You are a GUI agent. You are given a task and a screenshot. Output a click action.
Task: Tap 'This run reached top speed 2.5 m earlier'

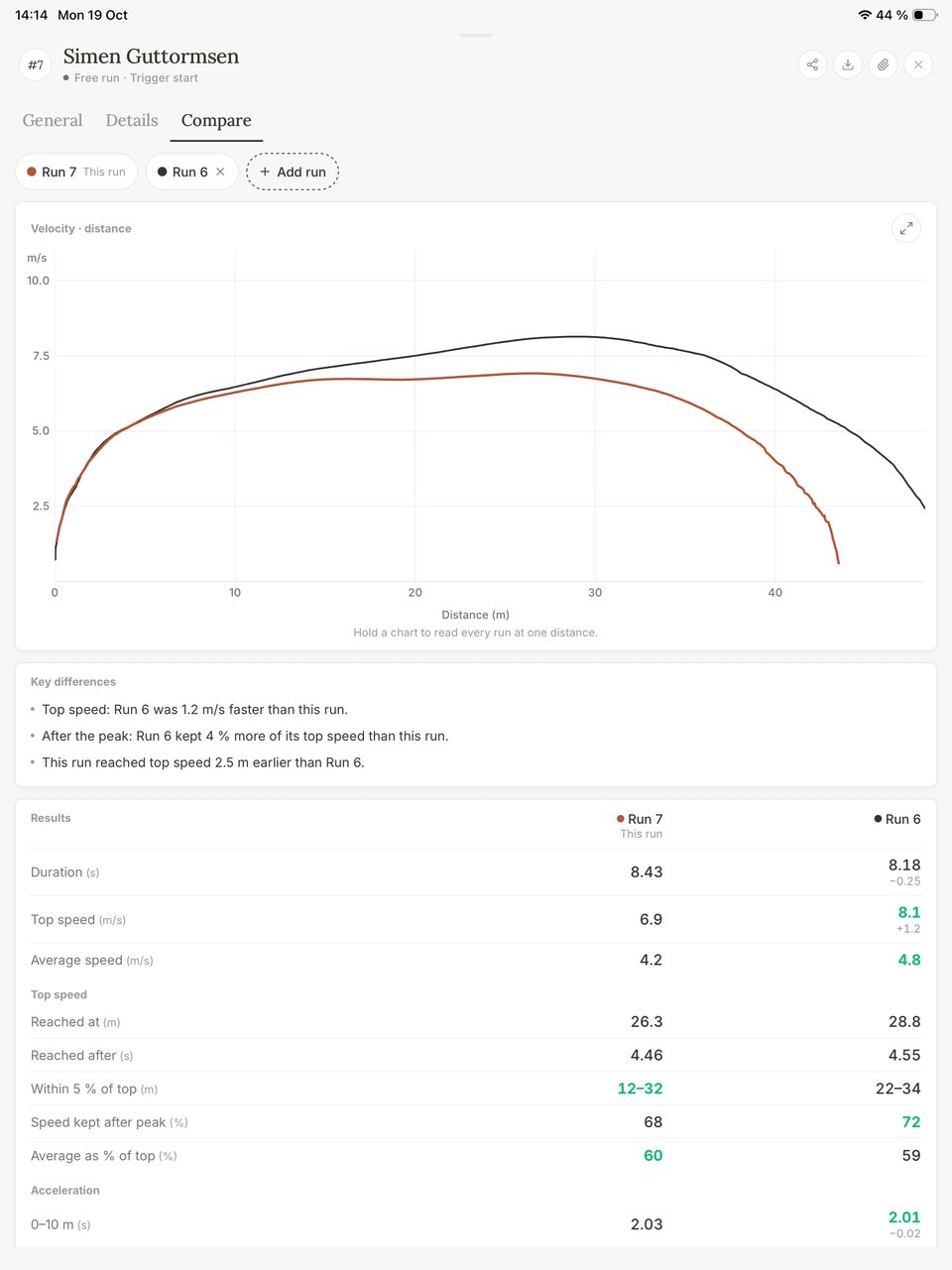203,763
